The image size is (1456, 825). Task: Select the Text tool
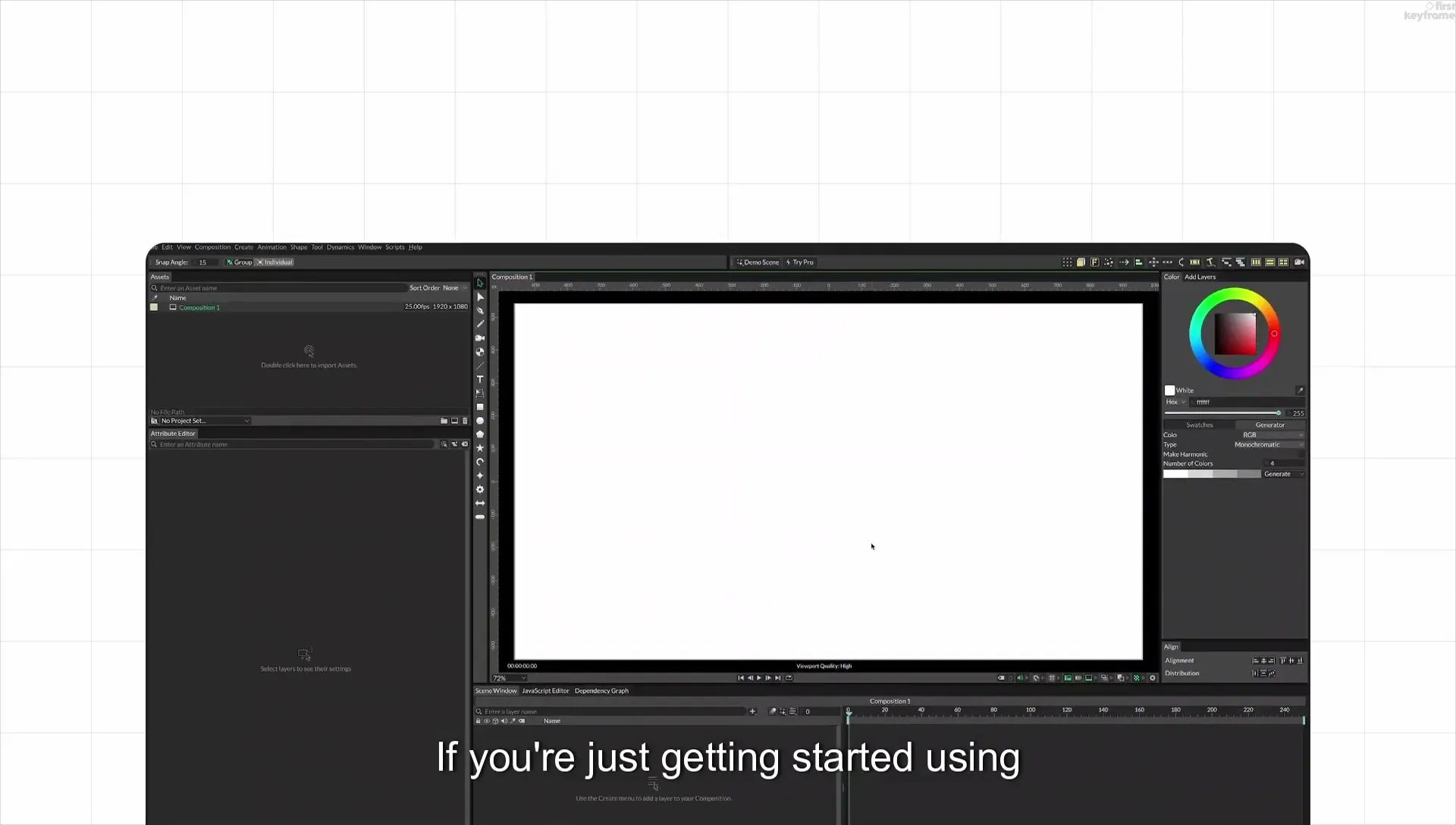(x=480, y=379)
